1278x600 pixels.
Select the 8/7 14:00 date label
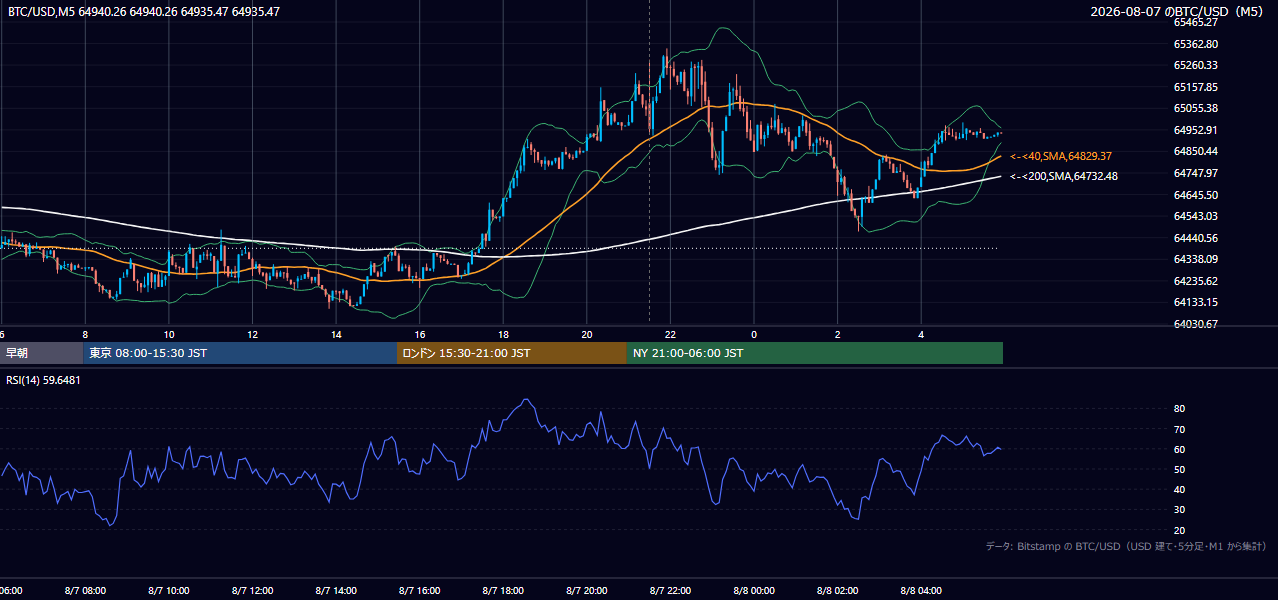(337, 591)
